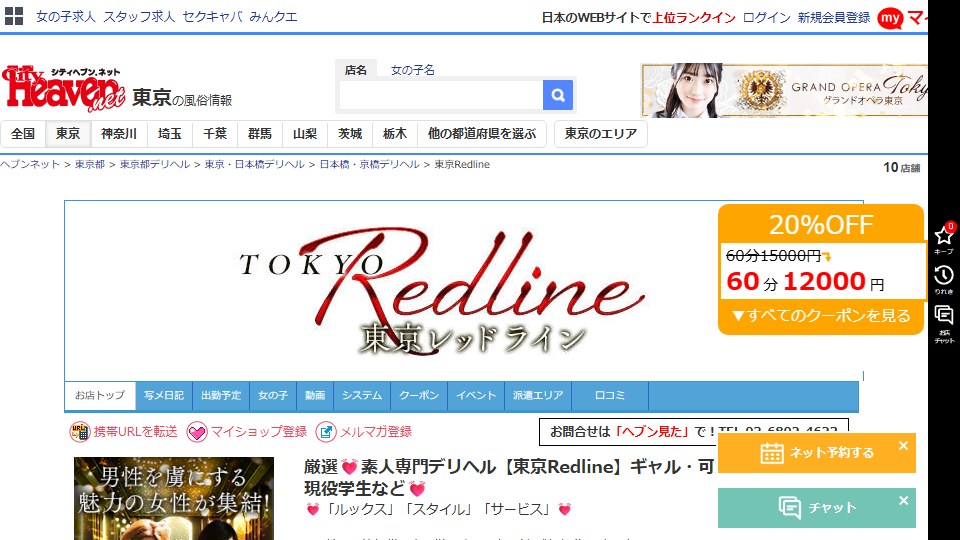The height and width of the screenshot is (540, 960).
Task: Open the 写メ日記 tab
Action: (164, 396)
